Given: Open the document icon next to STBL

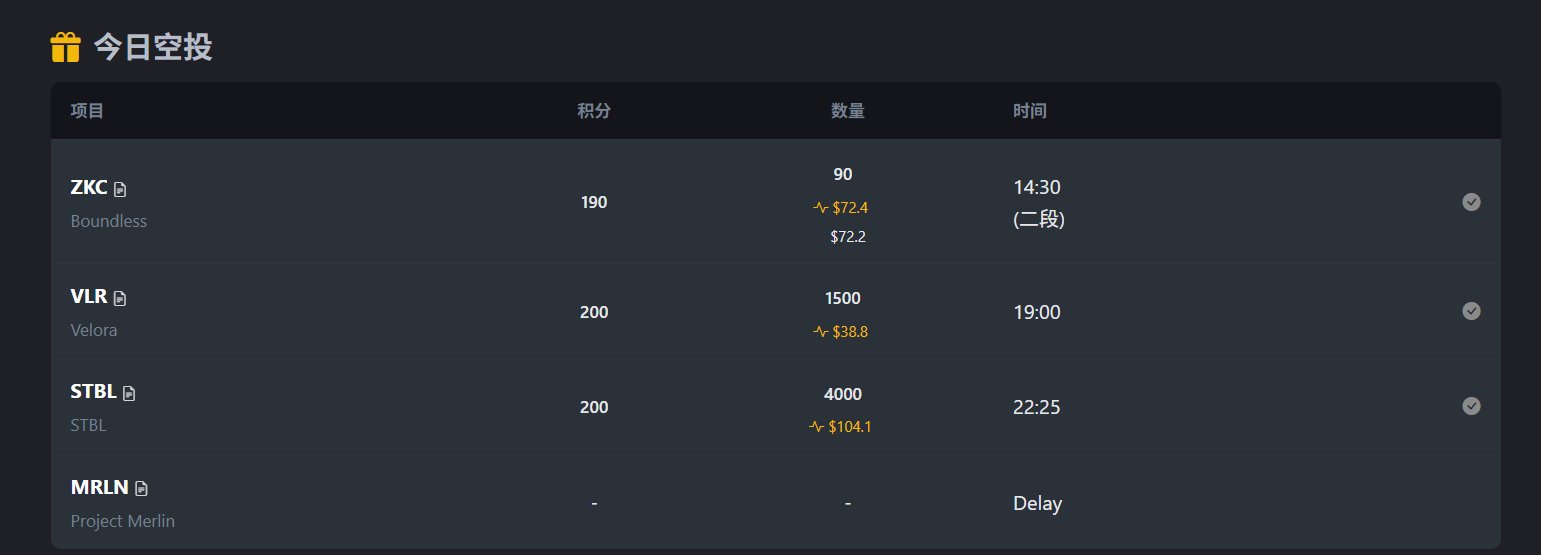Looking at the screenshot, I should [x=129, y=393].
